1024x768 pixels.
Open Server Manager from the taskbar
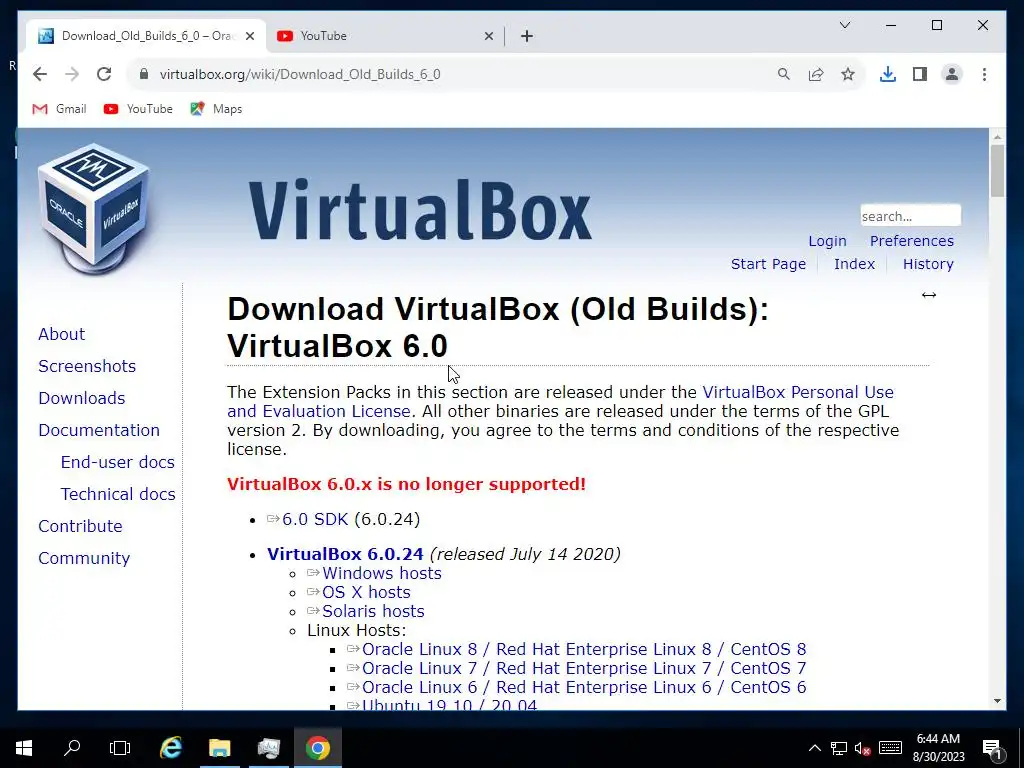click(268, 748)
